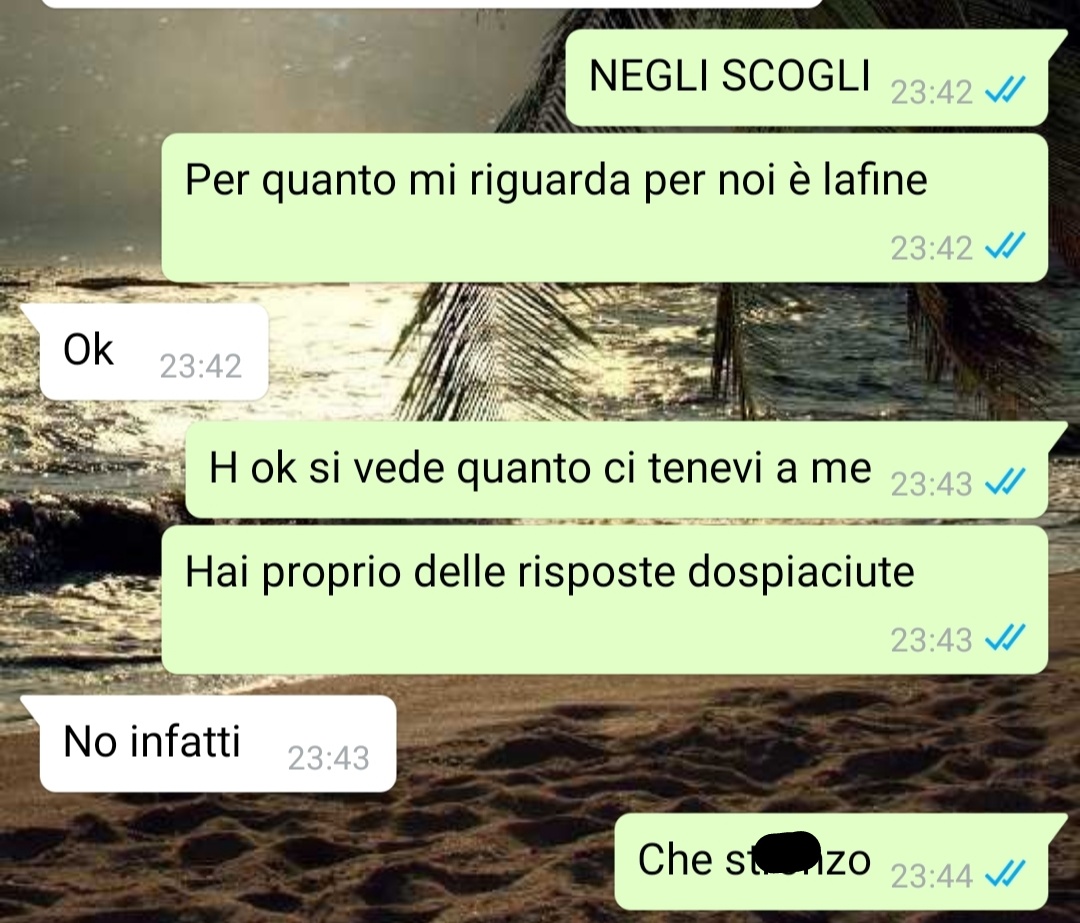Tap 23:44 timestamp on last message
Viewport: 1080px width, 923px height.
[x=931, y=875]
